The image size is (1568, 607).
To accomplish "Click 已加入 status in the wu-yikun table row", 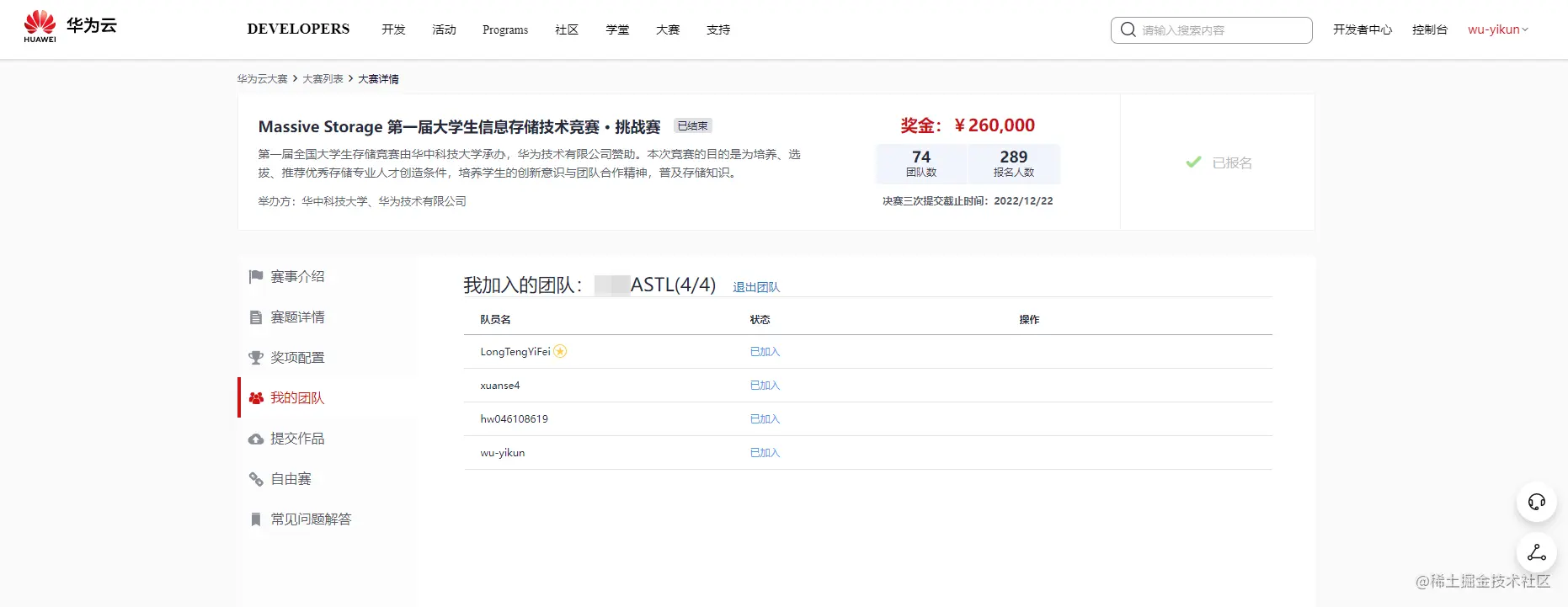I will (x=765, y=453).
